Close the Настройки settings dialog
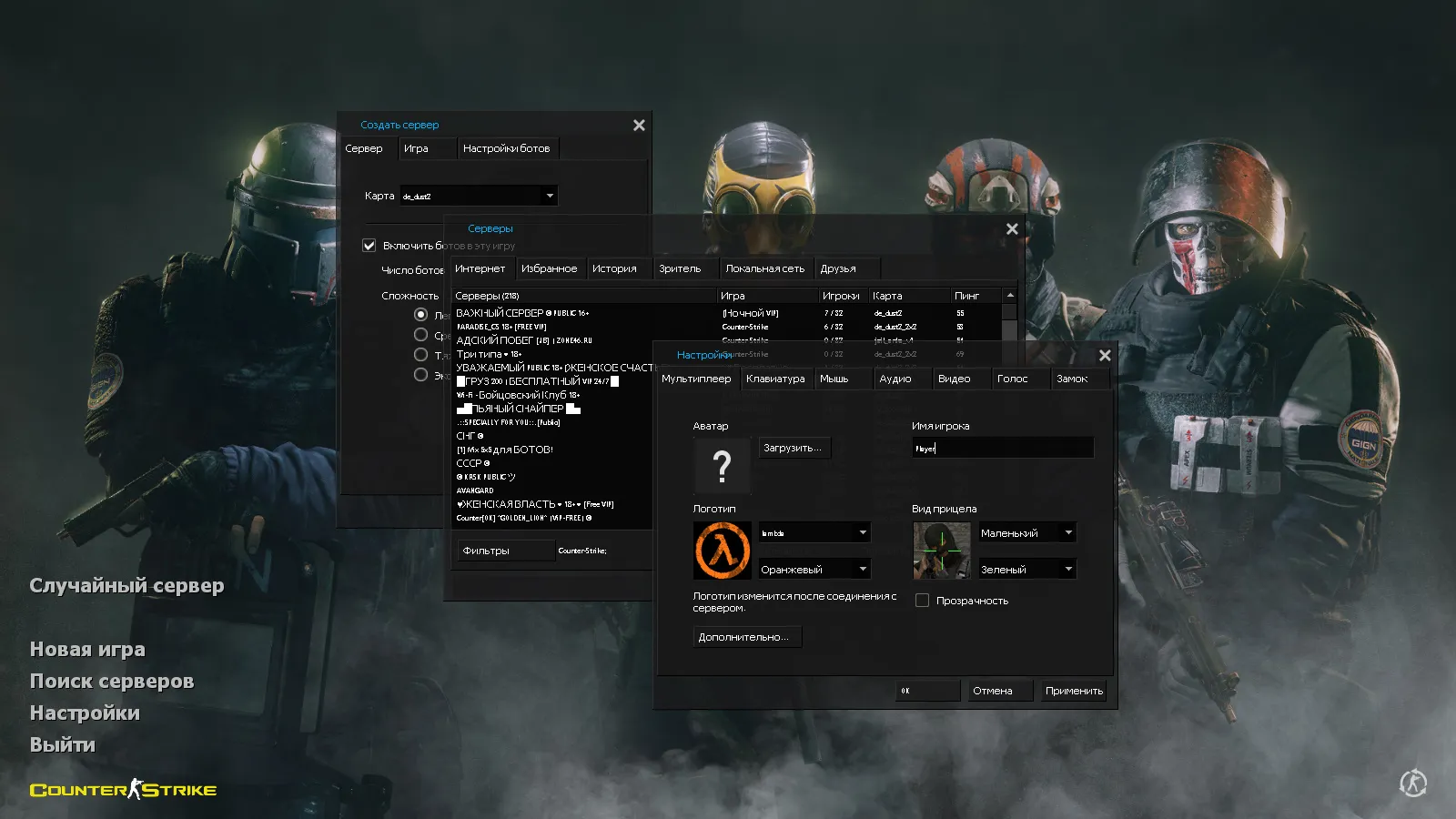1456x819 pixels. [1105, 356]
